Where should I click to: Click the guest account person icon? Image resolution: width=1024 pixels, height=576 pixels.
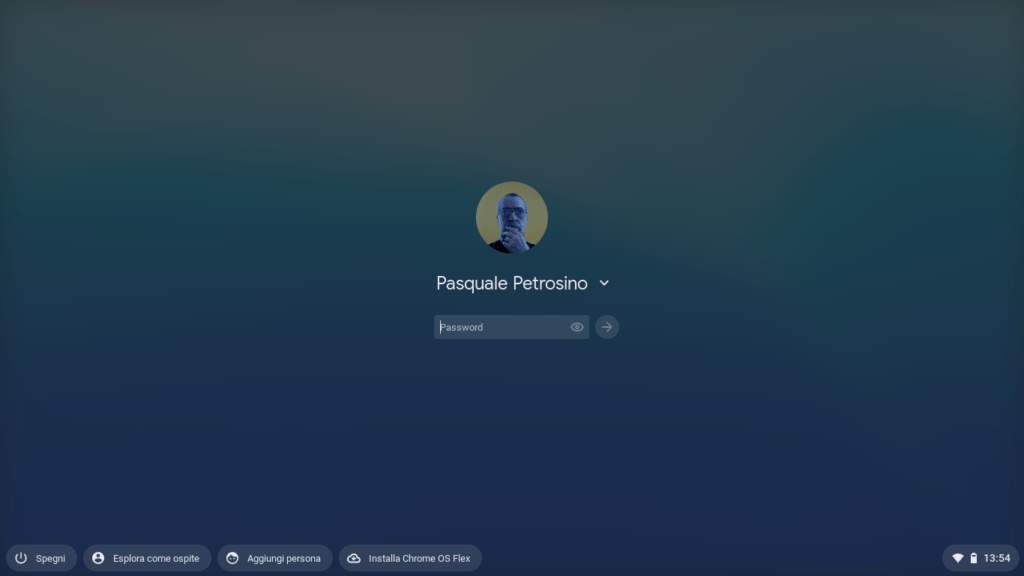pos(98,558)
